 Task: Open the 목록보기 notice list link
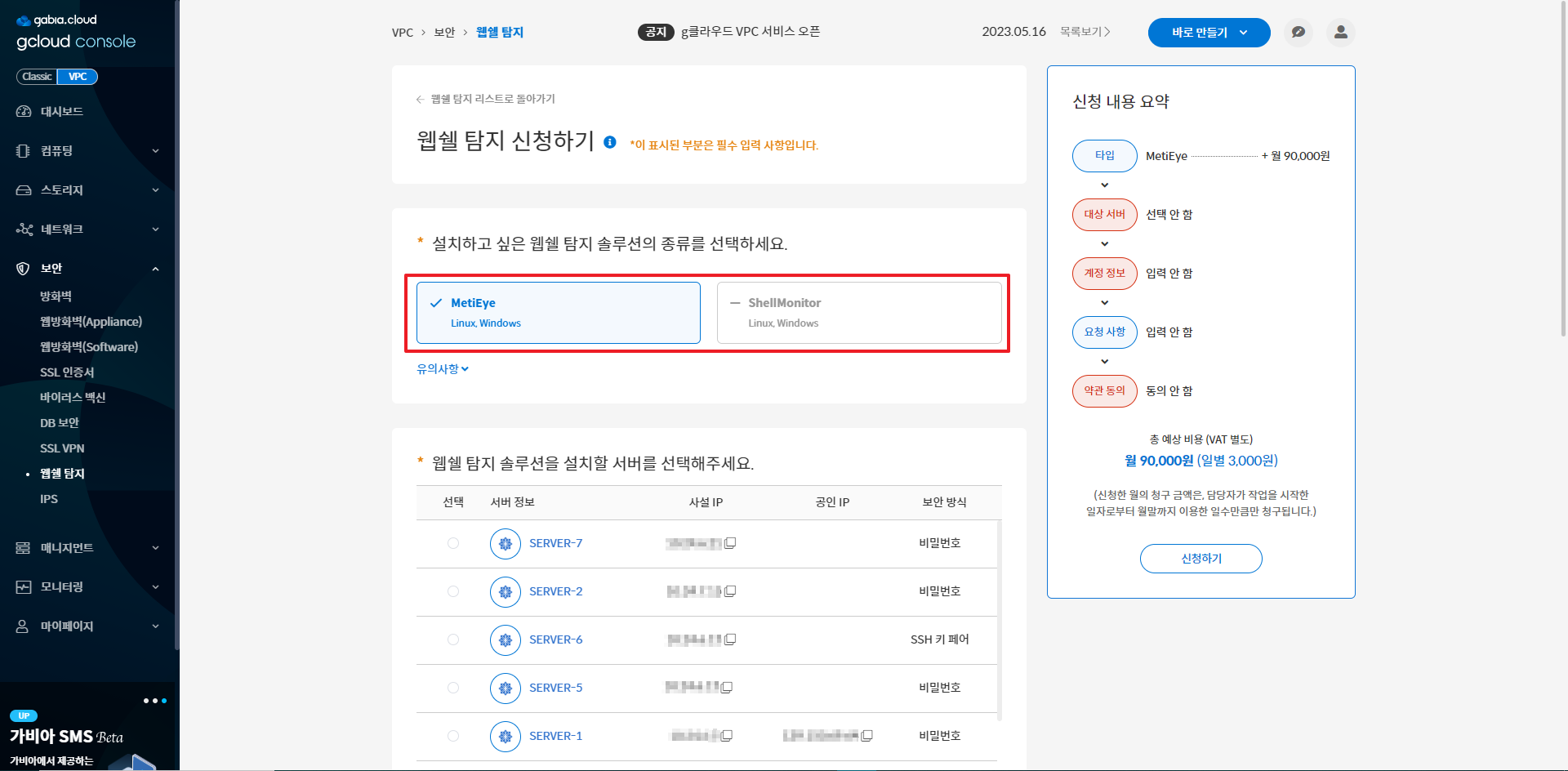click(x=1085, y=32)
